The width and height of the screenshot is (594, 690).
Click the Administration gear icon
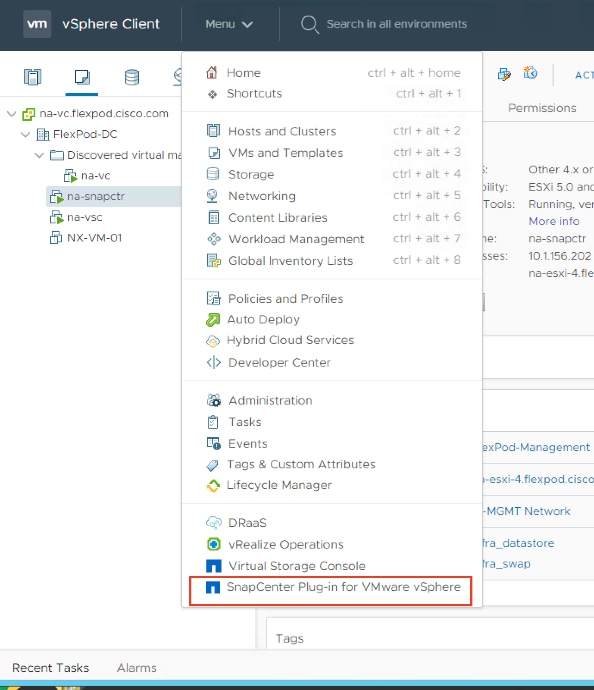coord(214,400)
